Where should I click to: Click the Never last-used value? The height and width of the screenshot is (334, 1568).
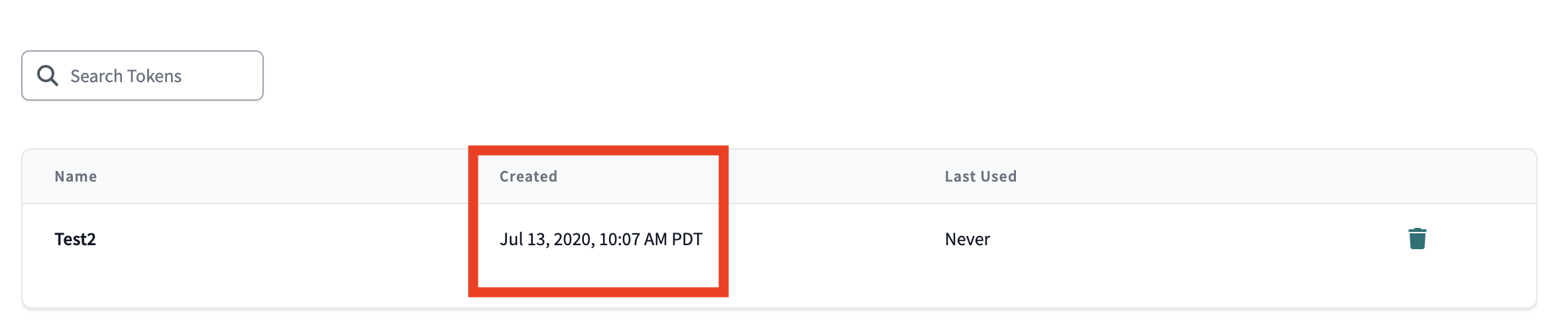click(x=967, y=239)
